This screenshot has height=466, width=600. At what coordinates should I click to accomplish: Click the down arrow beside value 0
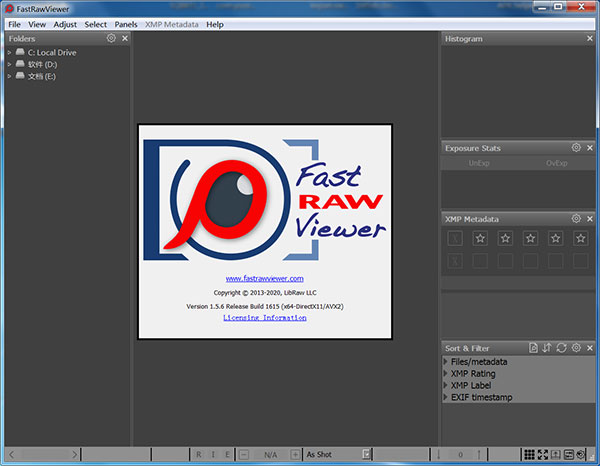pos(439,455)
